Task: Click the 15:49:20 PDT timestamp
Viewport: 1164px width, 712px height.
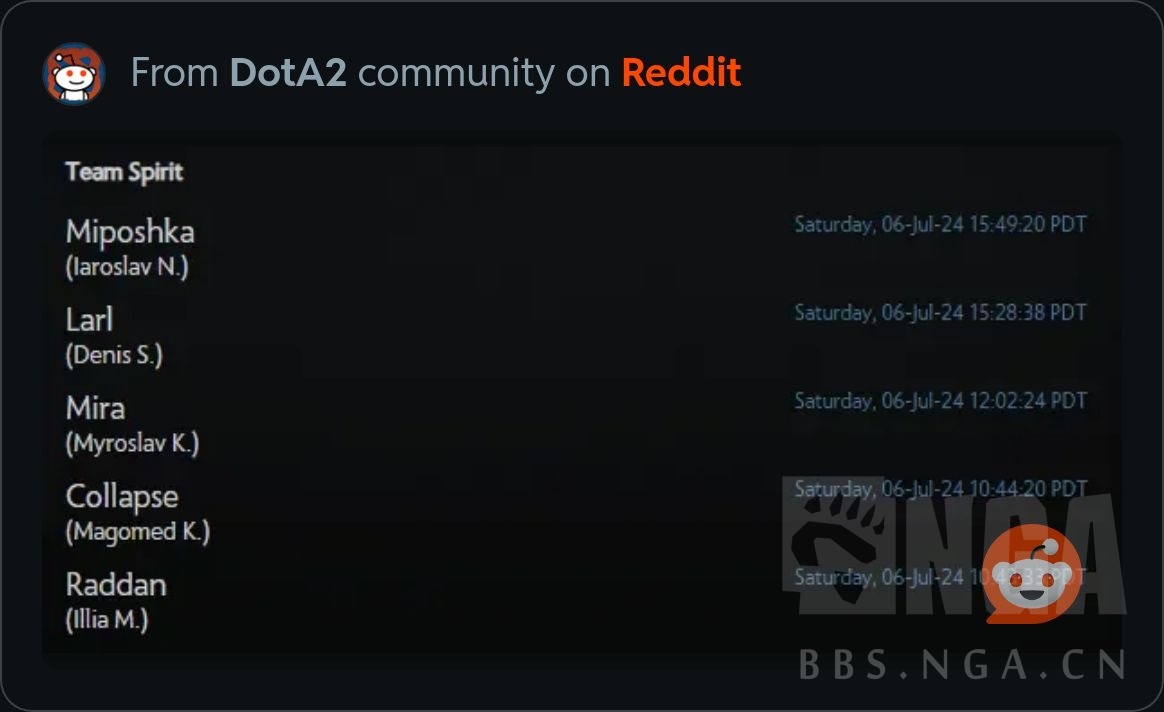Action: [x=941, y=224]
